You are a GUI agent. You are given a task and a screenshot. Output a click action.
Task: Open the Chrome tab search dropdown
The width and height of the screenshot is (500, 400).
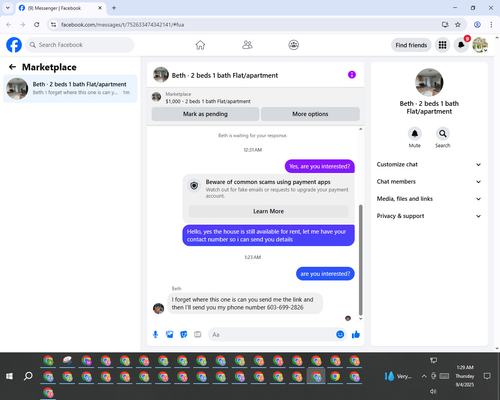8,8
